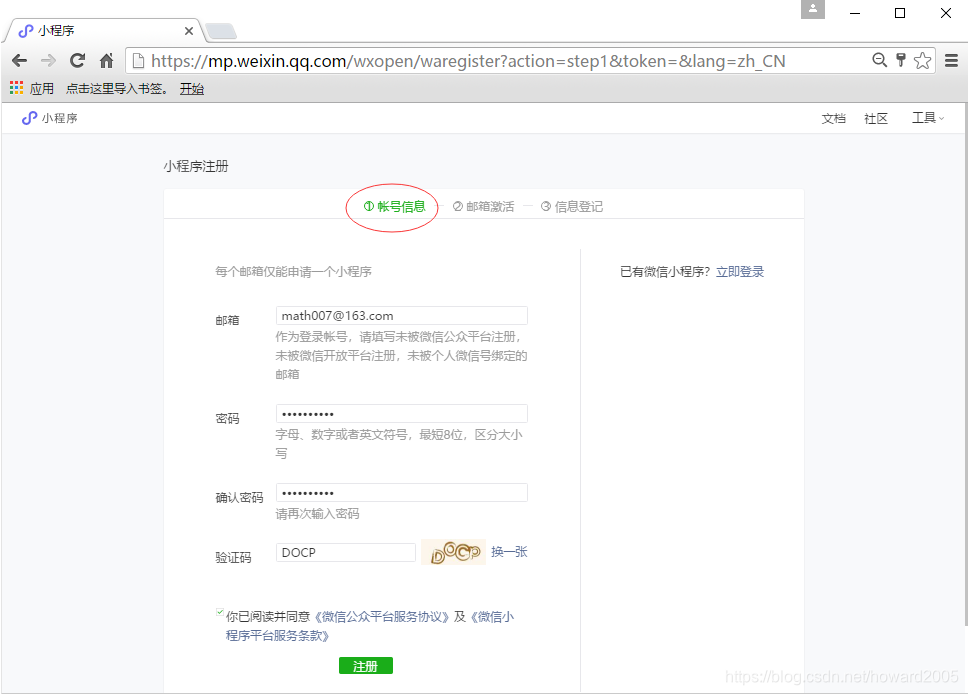Bookmark this page with the star icon

(921, 60)
